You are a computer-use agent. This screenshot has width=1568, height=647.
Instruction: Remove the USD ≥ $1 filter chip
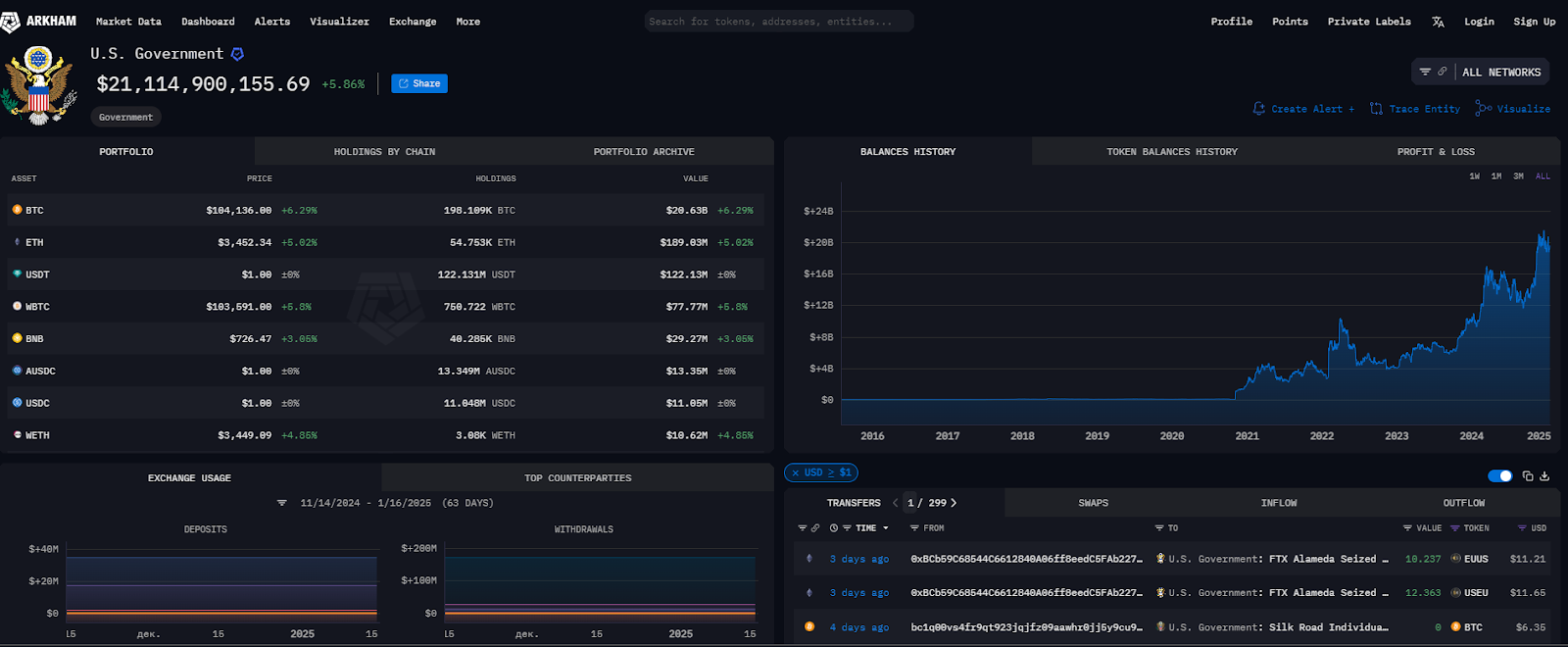tap(796, 473)
